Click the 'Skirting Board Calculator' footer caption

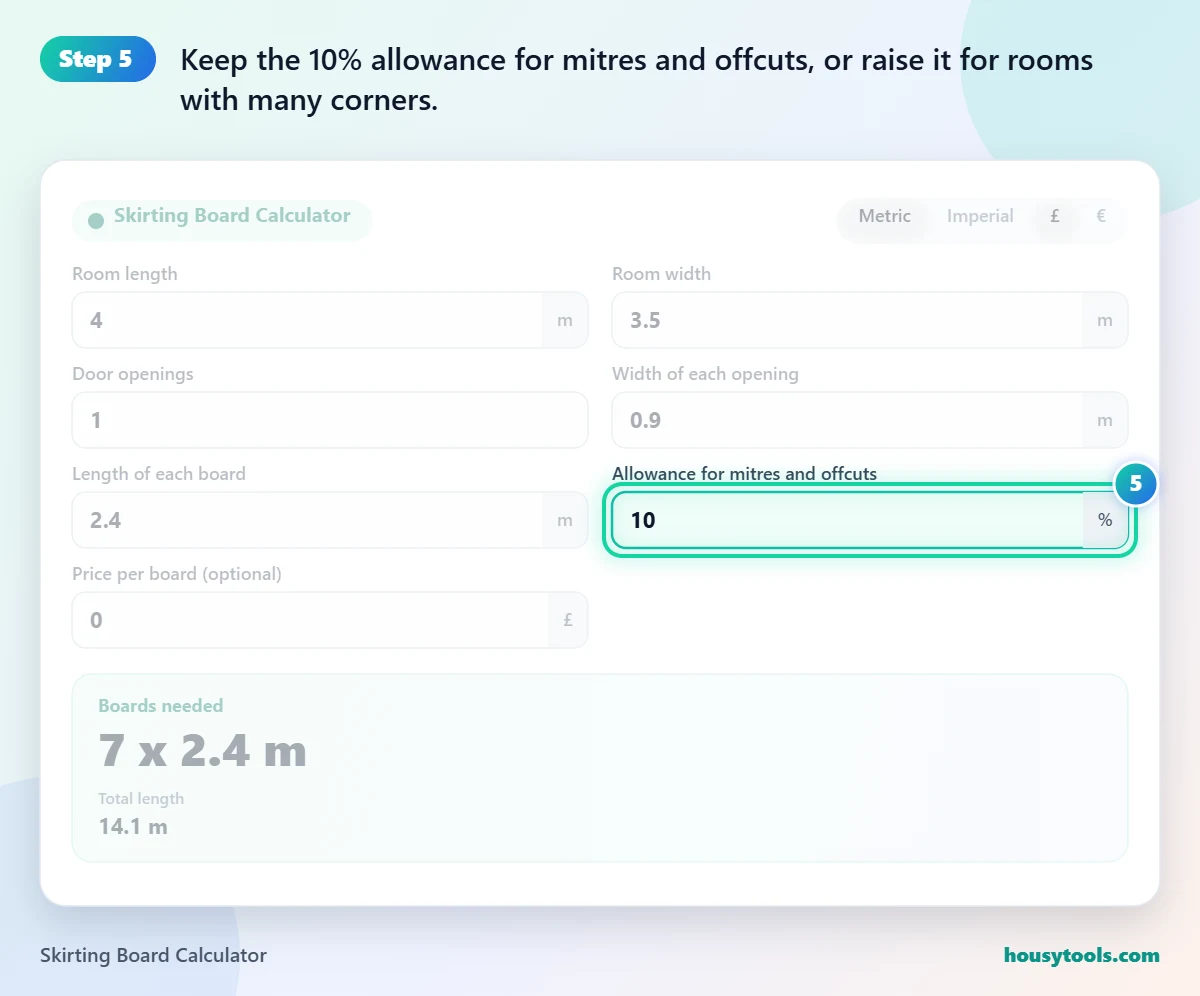coord(153,955)
